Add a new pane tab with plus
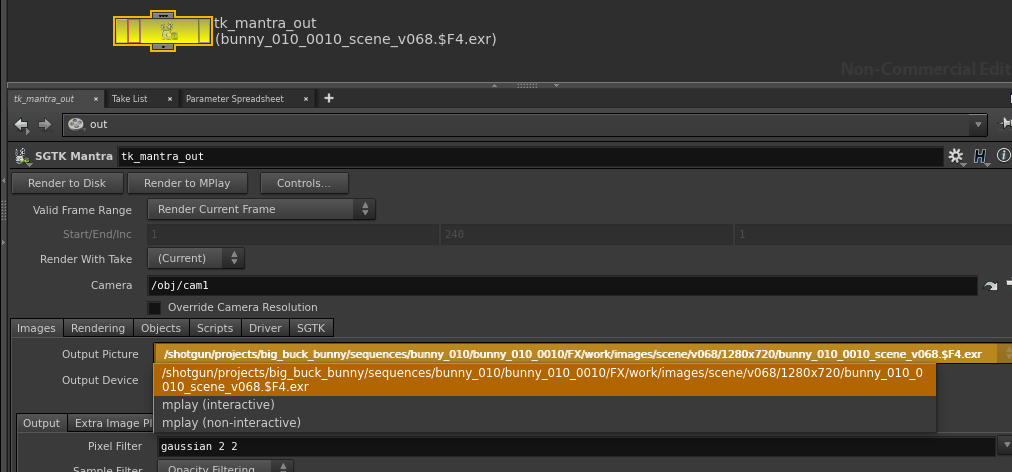This screenshot has width=1012, height=472. coord(329,98)
